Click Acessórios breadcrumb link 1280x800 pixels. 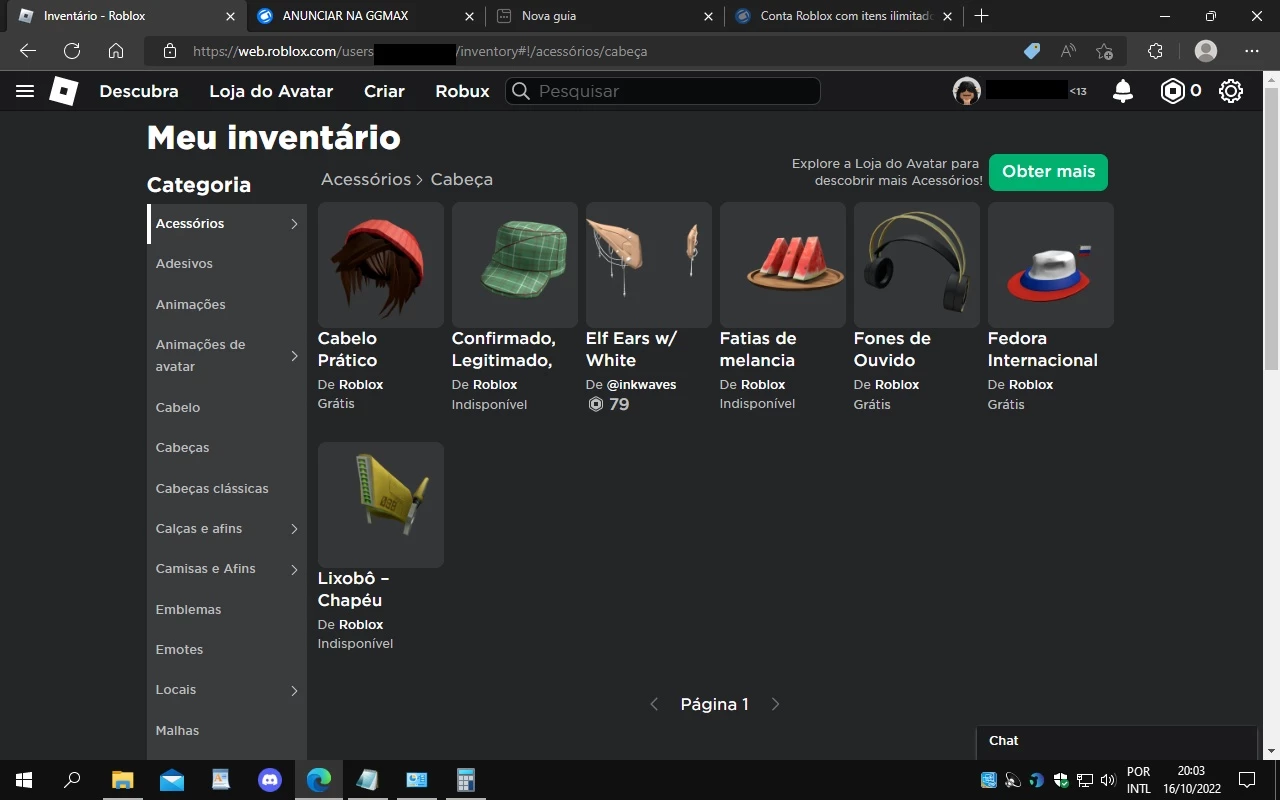[366, 179]
